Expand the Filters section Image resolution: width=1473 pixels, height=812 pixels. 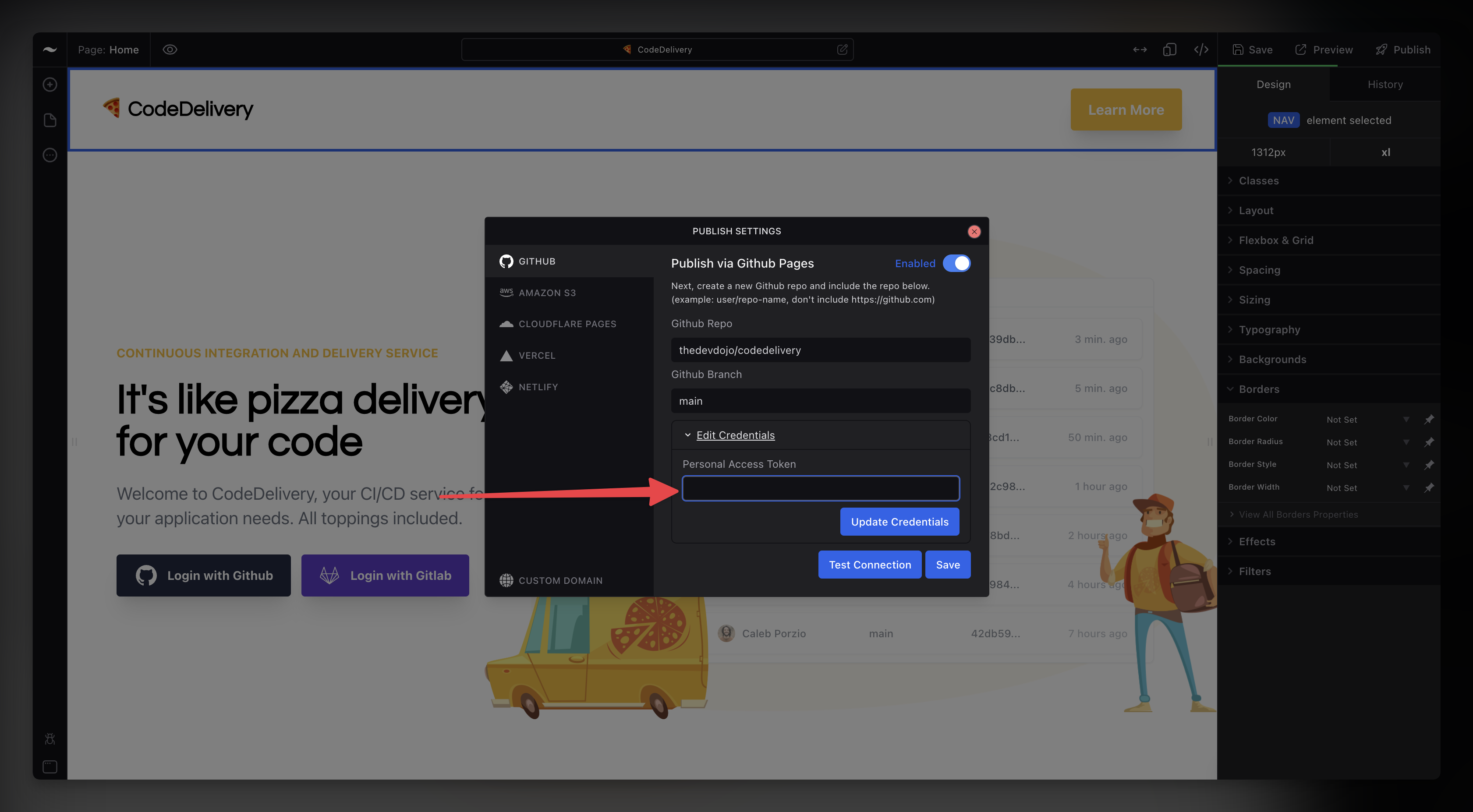click(1329, 571)
